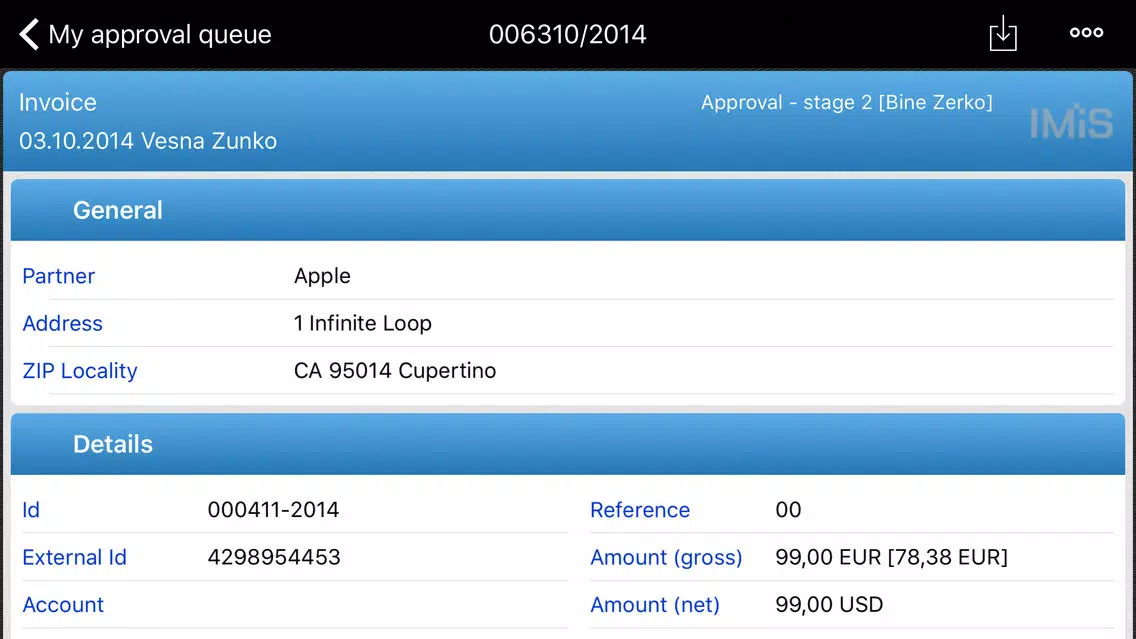This screenshot has width=1136, height=639.
Task: Tap the Invoice document type heading
Action: click(x=58, y=102)
